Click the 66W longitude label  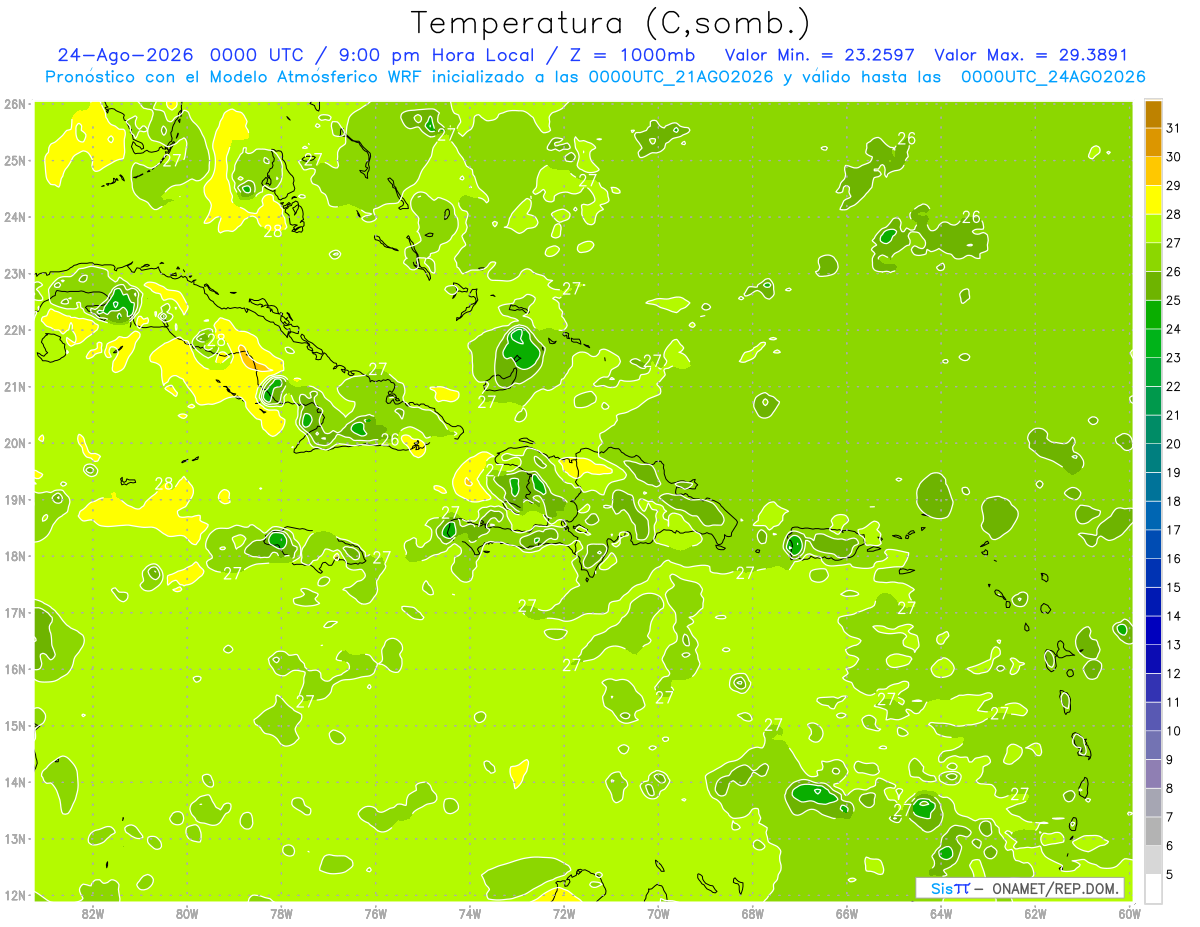847,913
